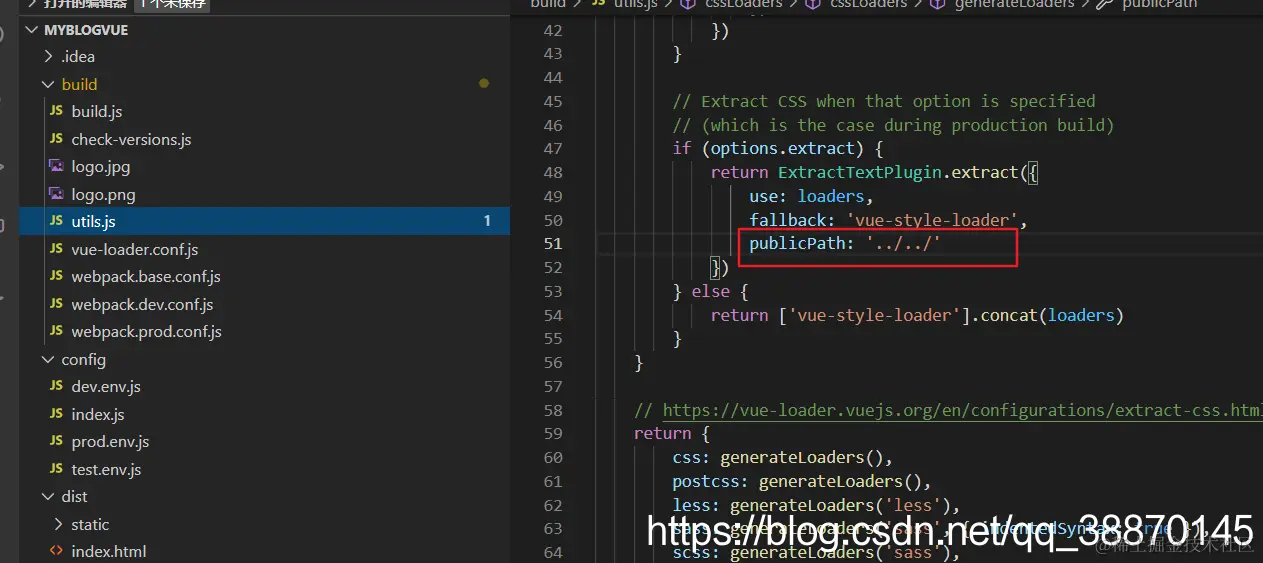The width and height of the screenshot is (1263, 563).
Task: Expand the .idea folder
Action: tap(49, 57)
